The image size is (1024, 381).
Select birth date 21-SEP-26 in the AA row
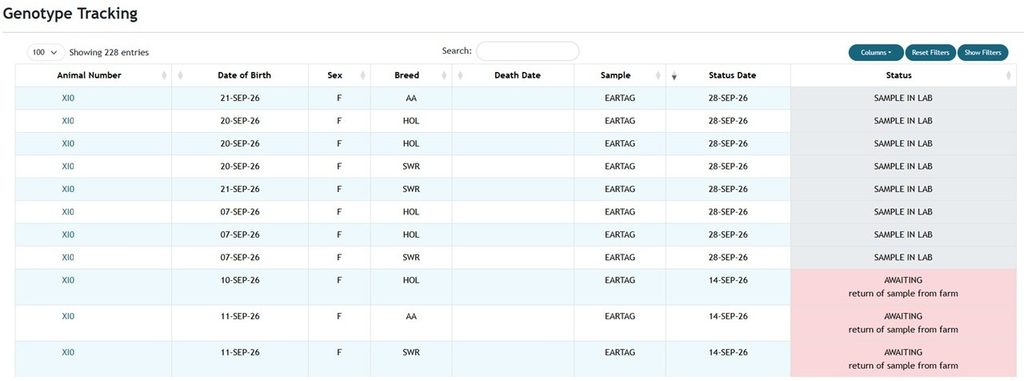tap(240, 98)
